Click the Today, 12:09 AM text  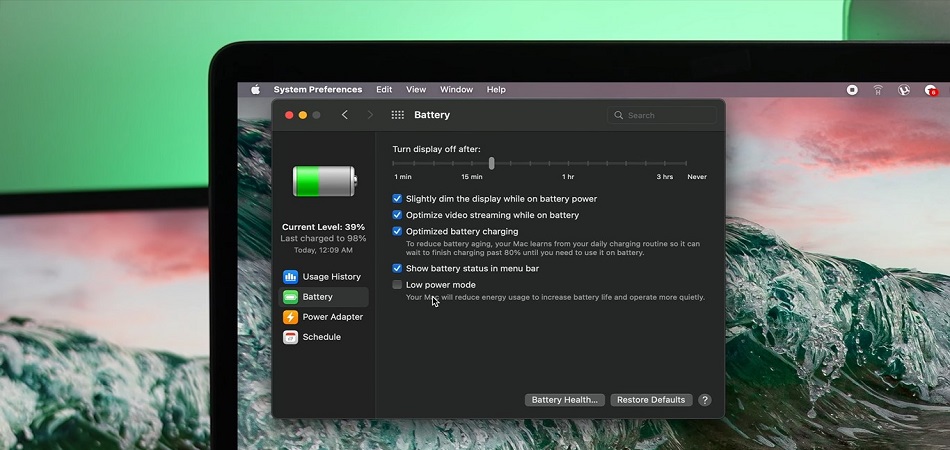(x=324, y=250)
